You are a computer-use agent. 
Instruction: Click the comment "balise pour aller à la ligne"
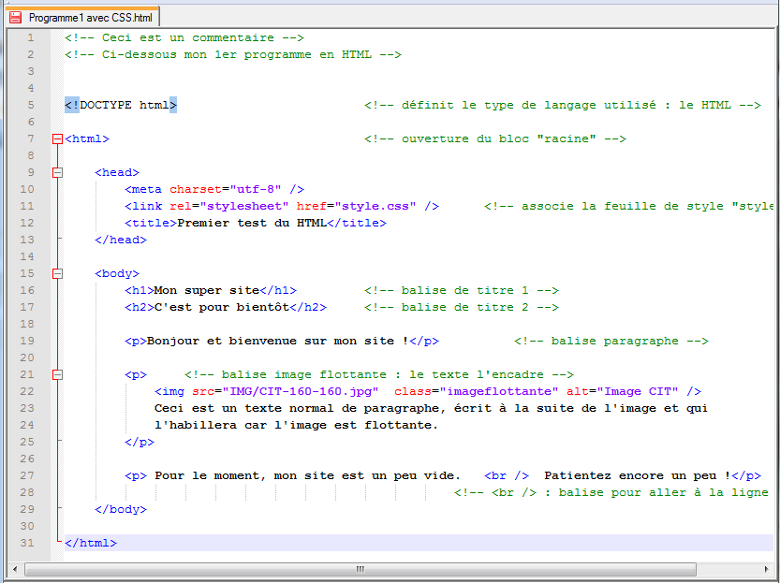point(613,492)
